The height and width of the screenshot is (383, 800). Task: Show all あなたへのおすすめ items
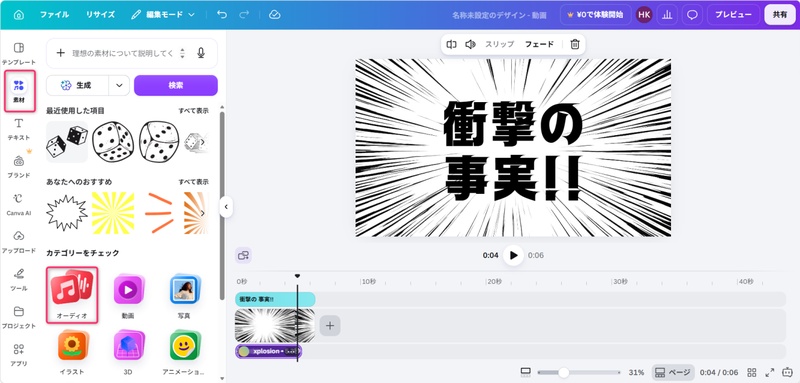click(193, 182)
